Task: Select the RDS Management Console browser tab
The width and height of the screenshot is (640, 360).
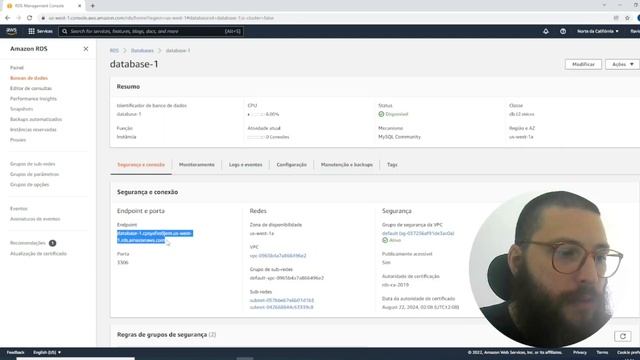Action: (x=43, y=6)
